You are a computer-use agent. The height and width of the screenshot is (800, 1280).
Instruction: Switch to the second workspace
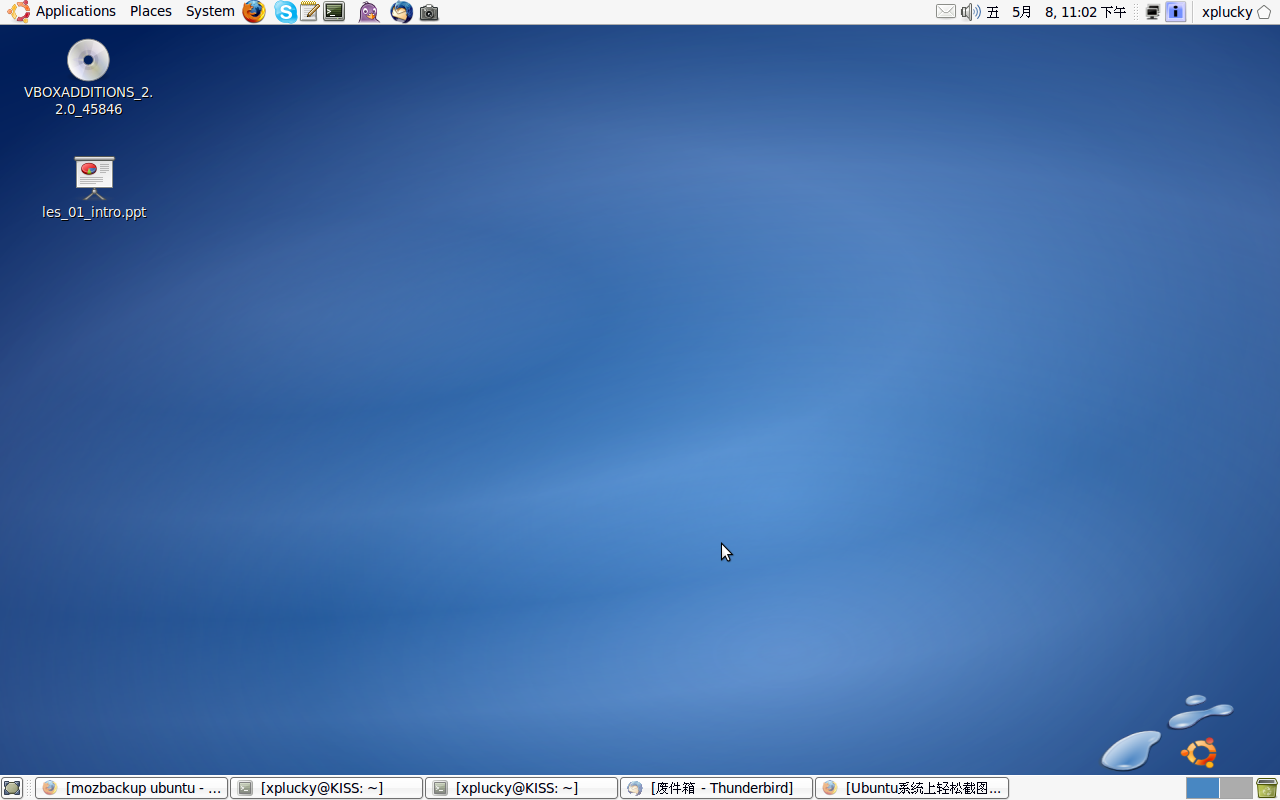coord(1236,788)
